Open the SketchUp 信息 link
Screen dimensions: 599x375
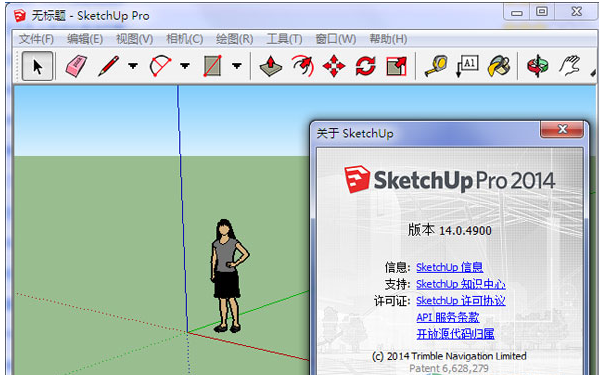coord(450,267)
